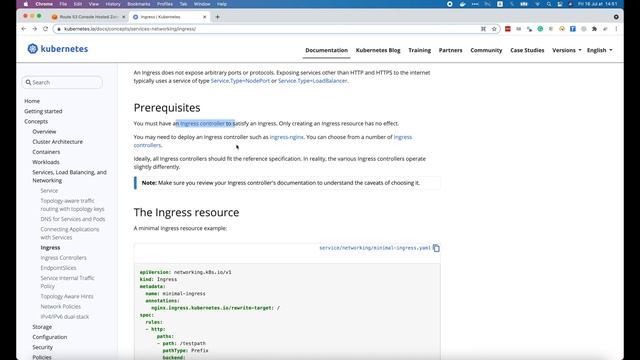Open the Window menu
The image size is (640, 360).
[202, 4]
